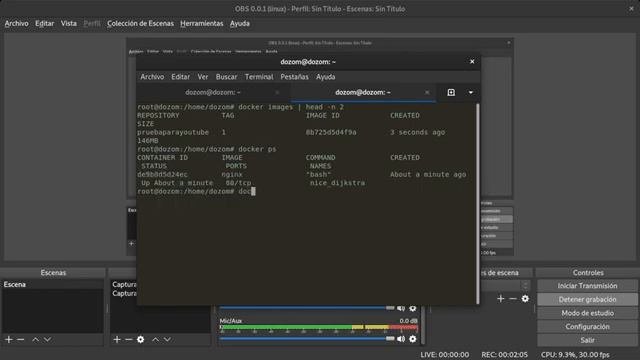Open the terminal Editar menu
This screenshot has width=640, height=360.
pyautogui.click(x=180, y=77)
